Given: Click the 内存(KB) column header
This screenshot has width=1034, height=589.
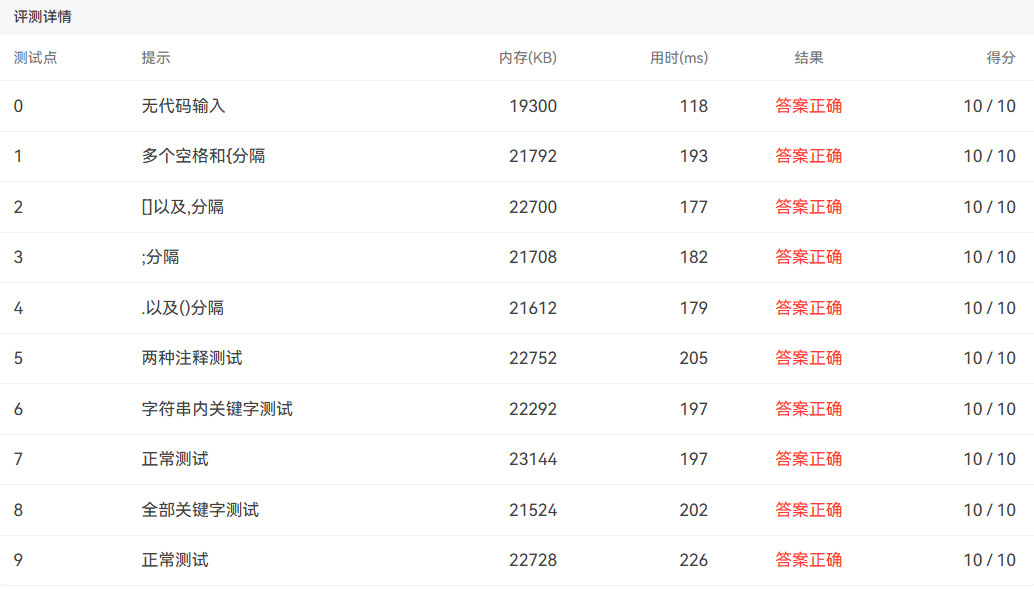Looking at the screenshot, I should pyautogui.click(x=527, y=58).
